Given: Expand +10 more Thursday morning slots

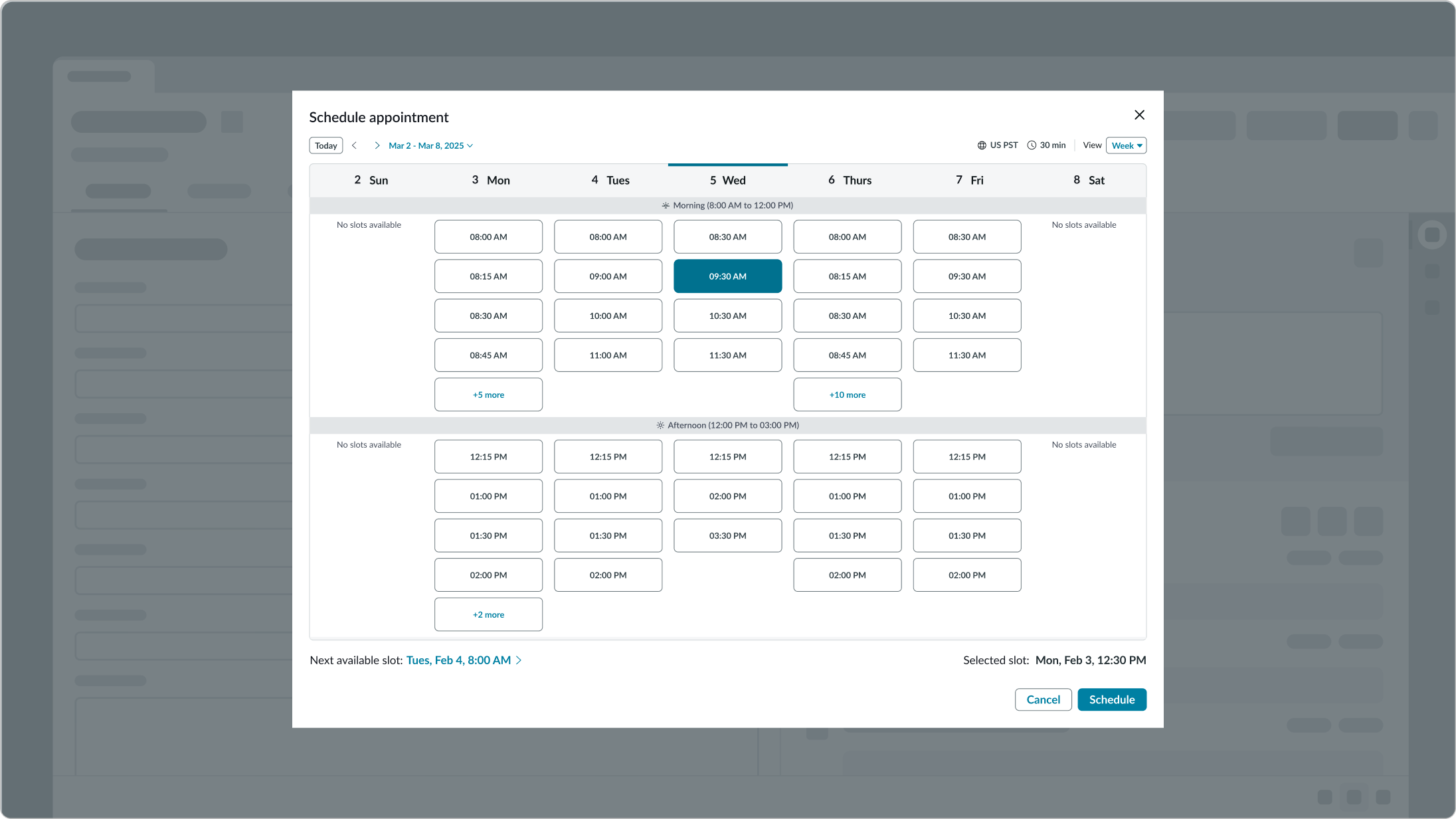Looking at the screenshot, I should click(x=847, y=395).
